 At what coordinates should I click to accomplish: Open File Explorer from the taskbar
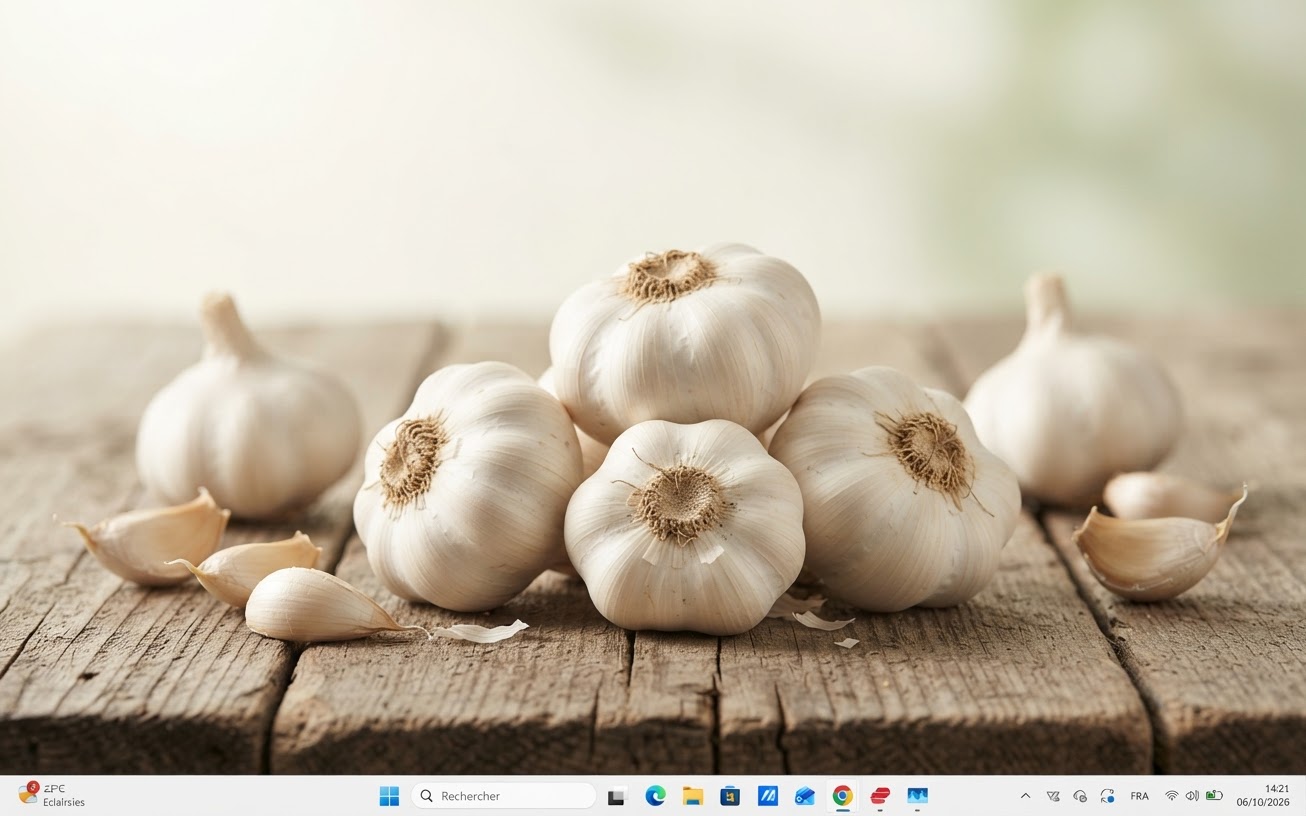coord(693,796)
